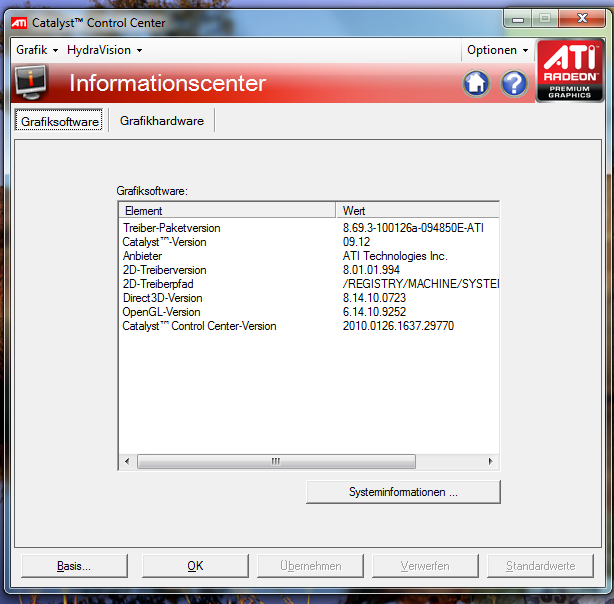Switch to the Grafiksoftware tab

[x=59, y=121]
